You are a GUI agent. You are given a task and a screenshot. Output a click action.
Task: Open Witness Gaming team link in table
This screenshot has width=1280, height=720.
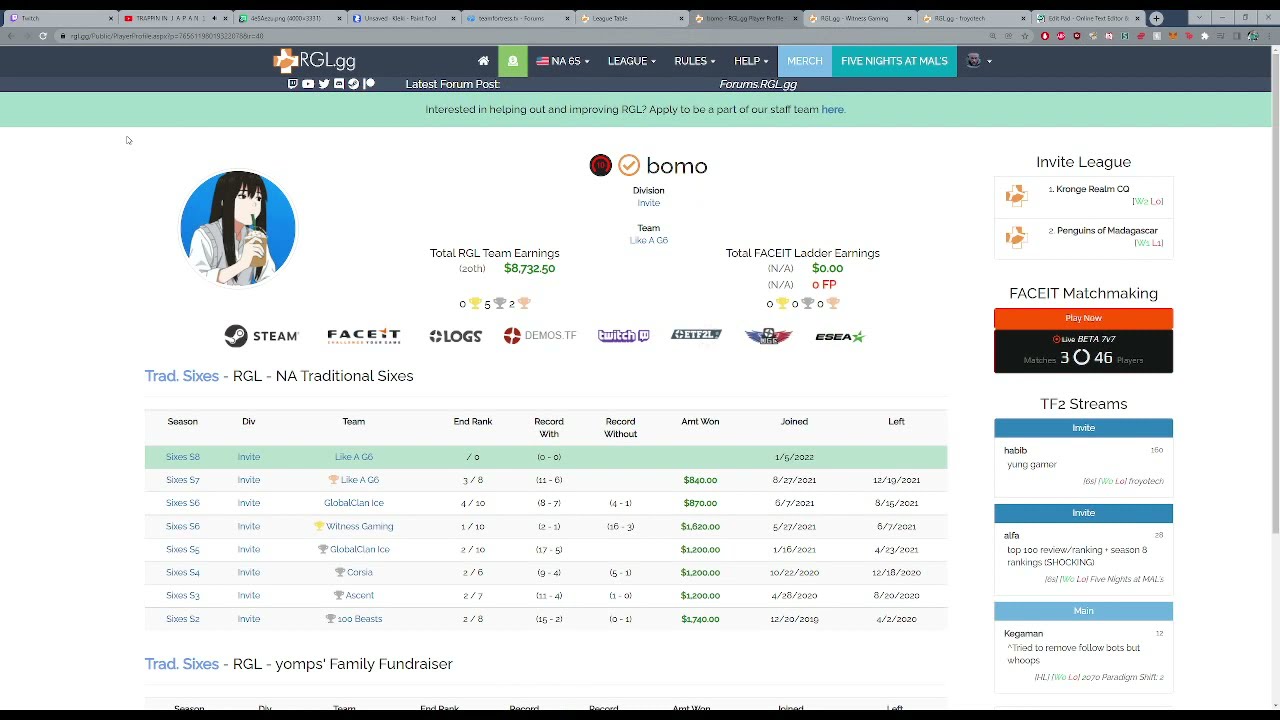(360, 526)
